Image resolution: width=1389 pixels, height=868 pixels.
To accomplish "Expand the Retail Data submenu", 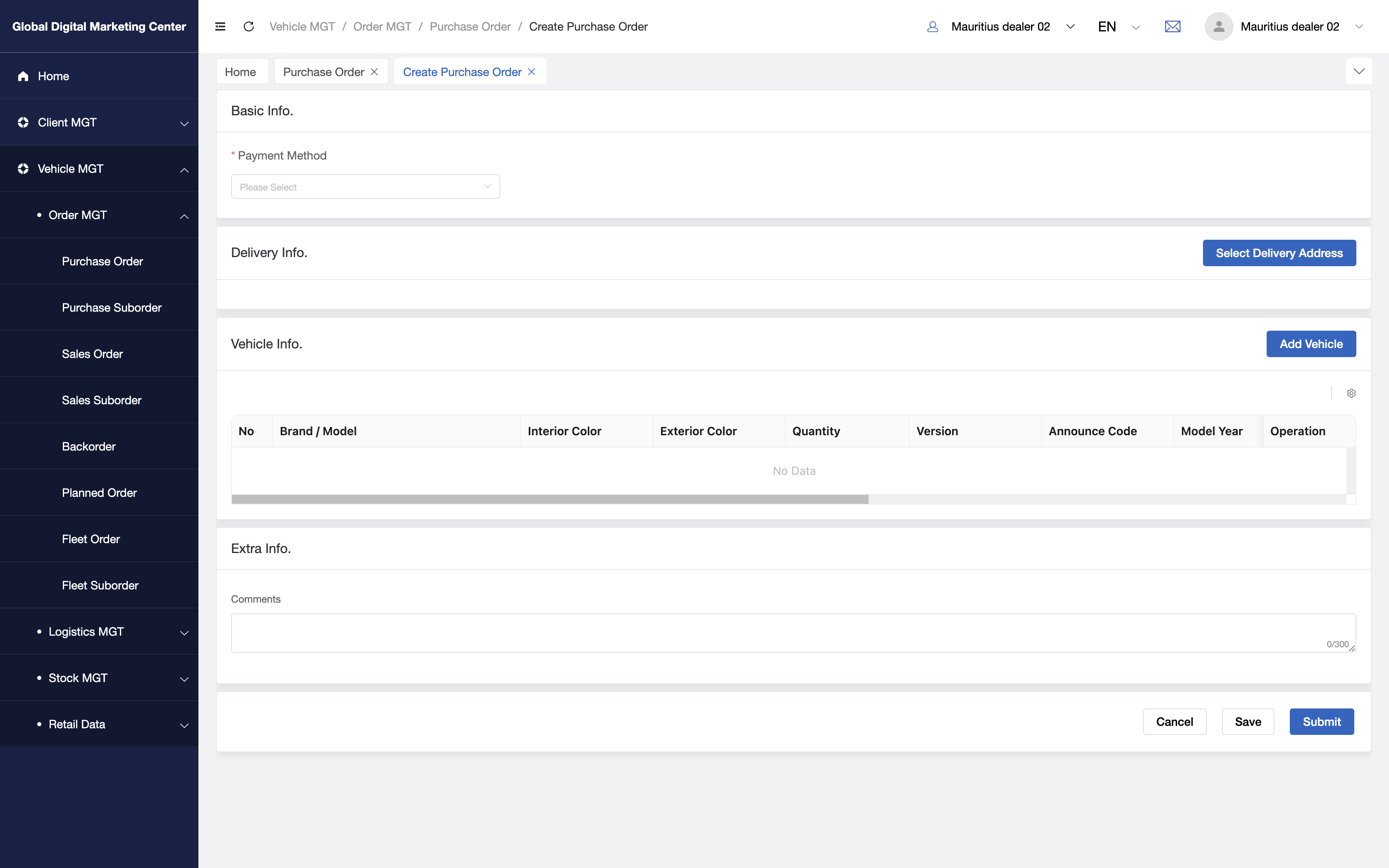I will 184,726.
